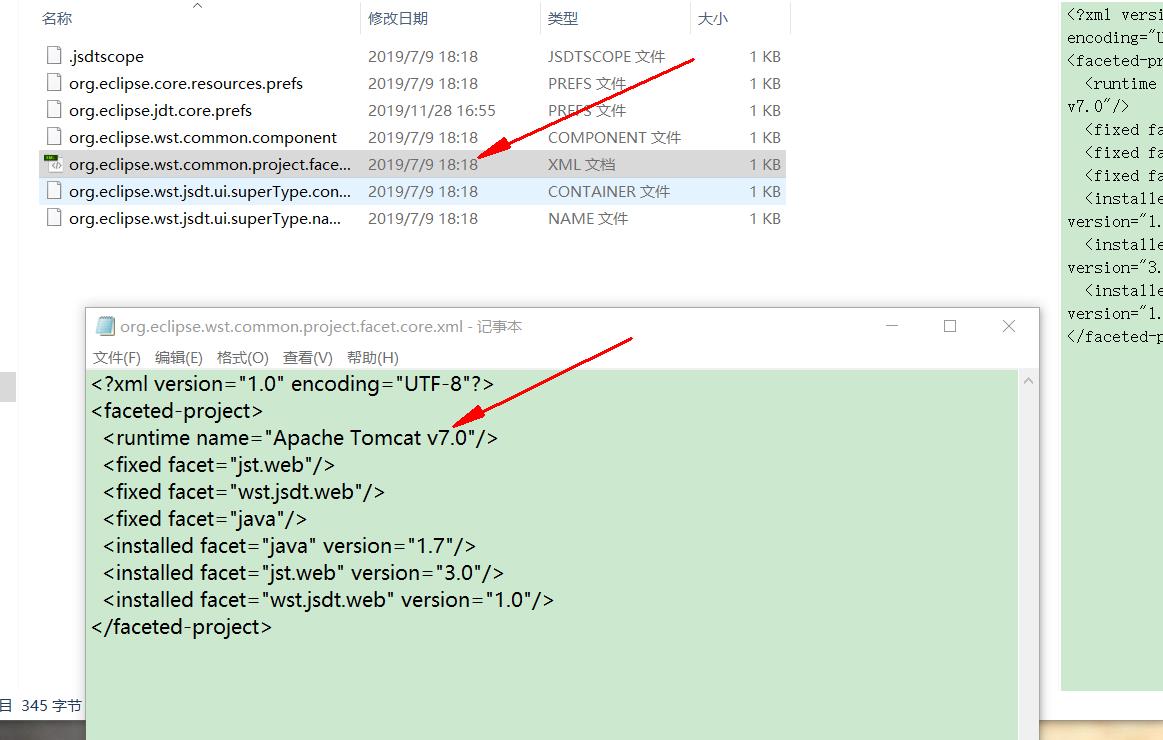Select org.eclipse.core.resources.prefs file name
The width and height of the screenshot is (1163, 740).
(x=186, y=84)
